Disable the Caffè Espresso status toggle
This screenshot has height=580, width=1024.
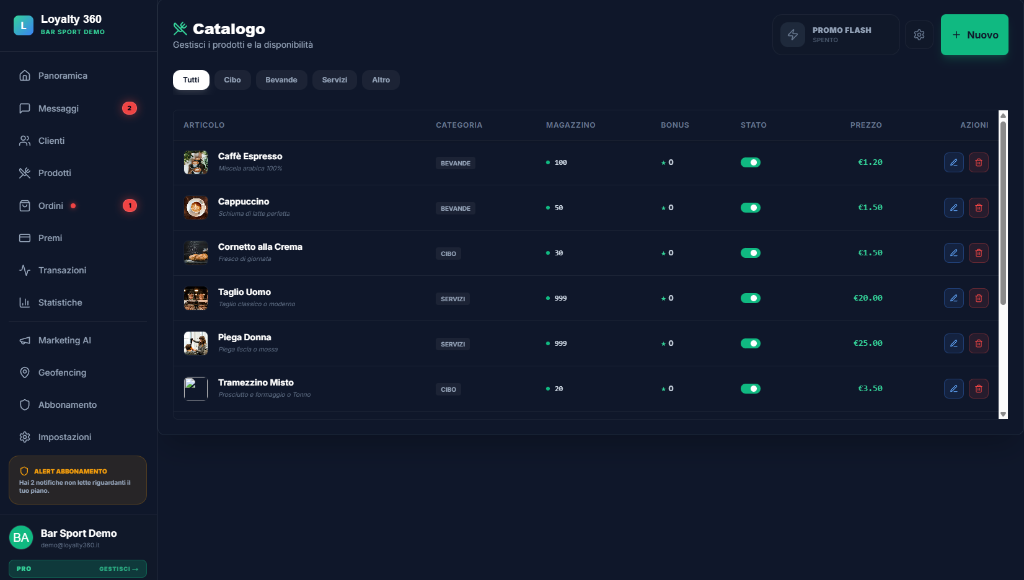point(750,162)
